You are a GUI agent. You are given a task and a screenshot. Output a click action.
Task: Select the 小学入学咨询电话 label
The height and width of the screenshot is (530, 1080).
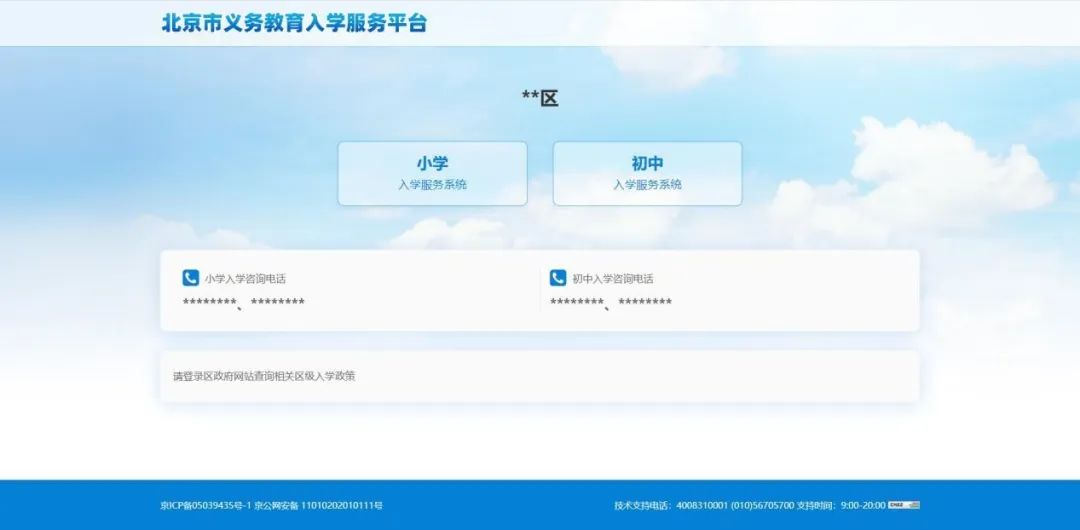pyautogui.click(x=245, y=279)
